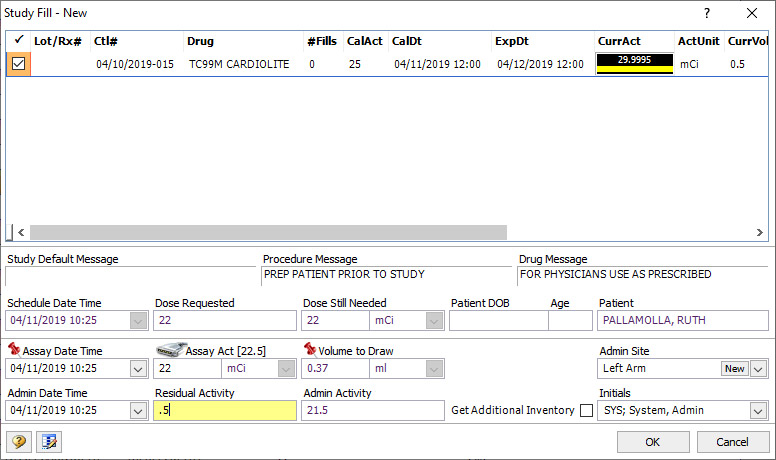Image resolution: width=776 pixels, height=460 pixels.
Task: Open the Dose Still Needed unit dropdown
Action: point(434,320)
